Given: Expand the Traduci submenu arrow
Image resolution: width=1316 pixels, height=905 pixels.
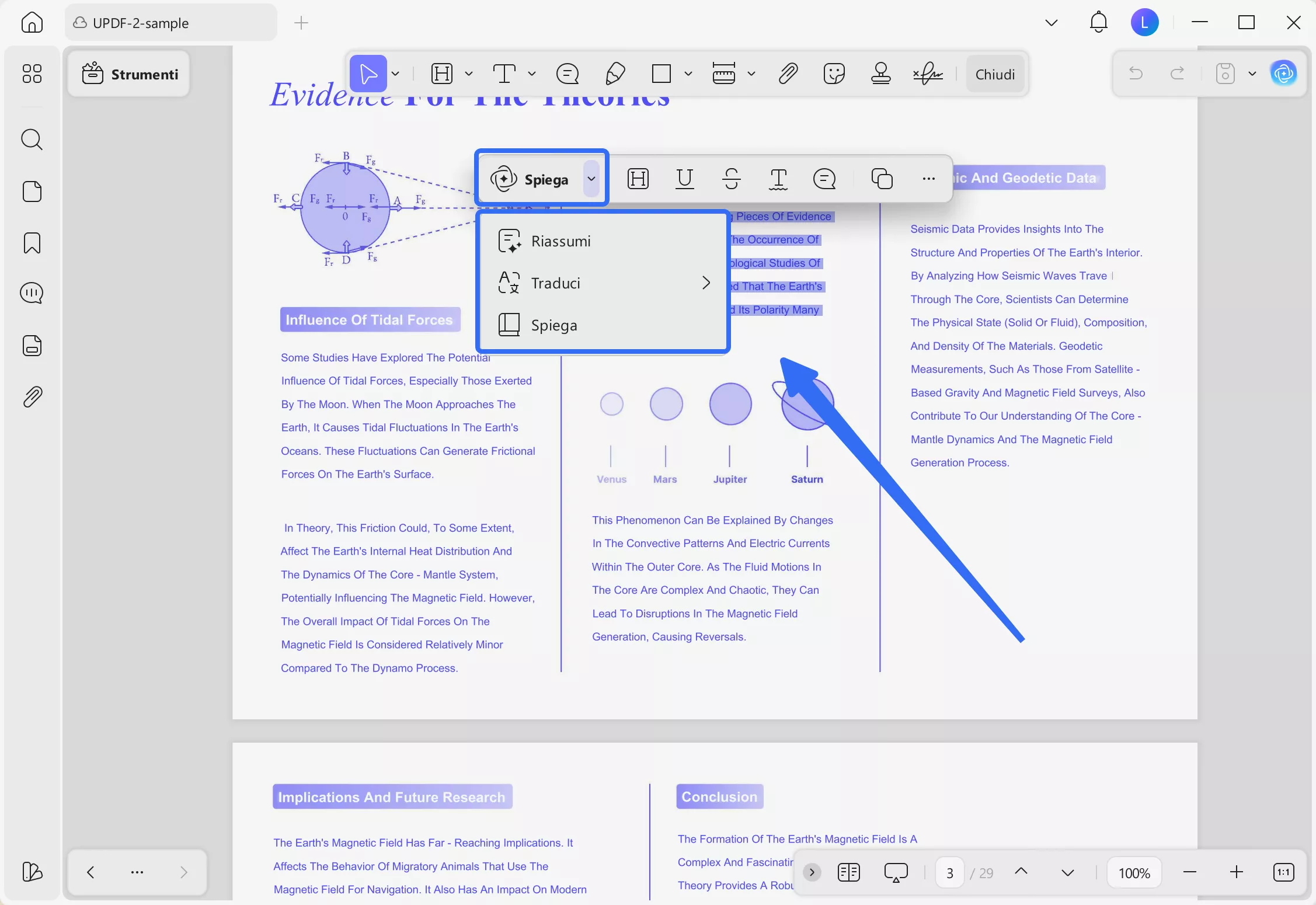Looking at the screenshot, I should pos(706,283).
